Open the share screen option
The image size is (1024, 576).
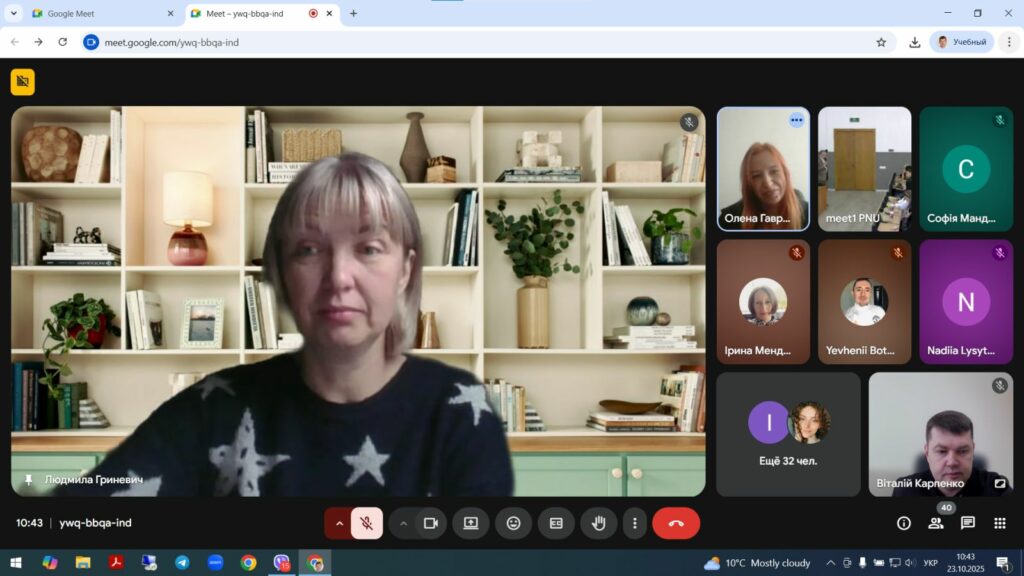(x=470, y=523)
